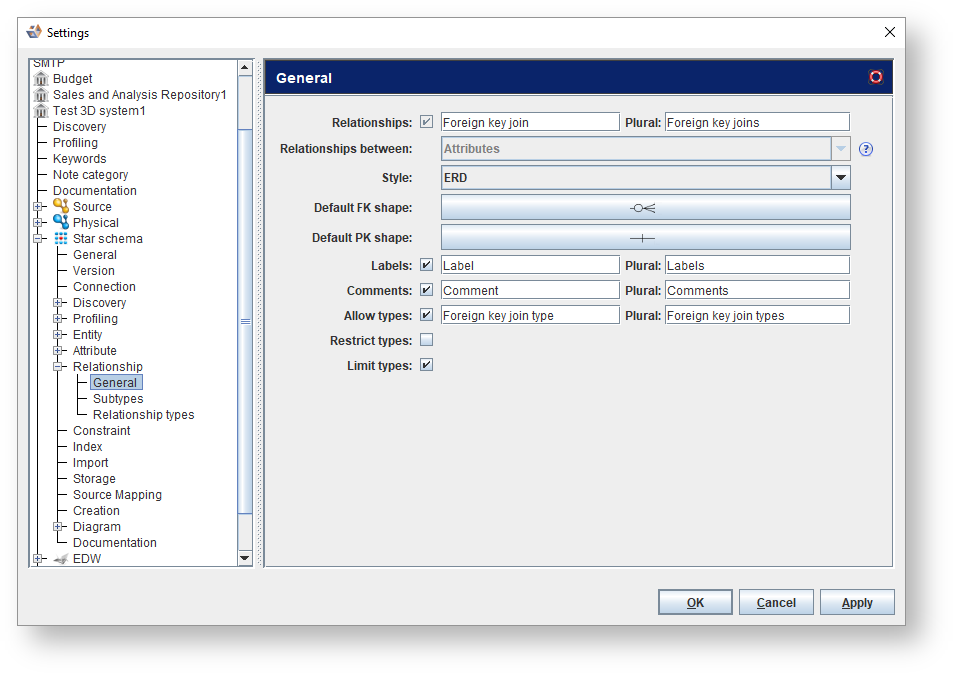Click the Comments plural text field
The height and width of the screenshot is (674, 954).
[757, 290]
